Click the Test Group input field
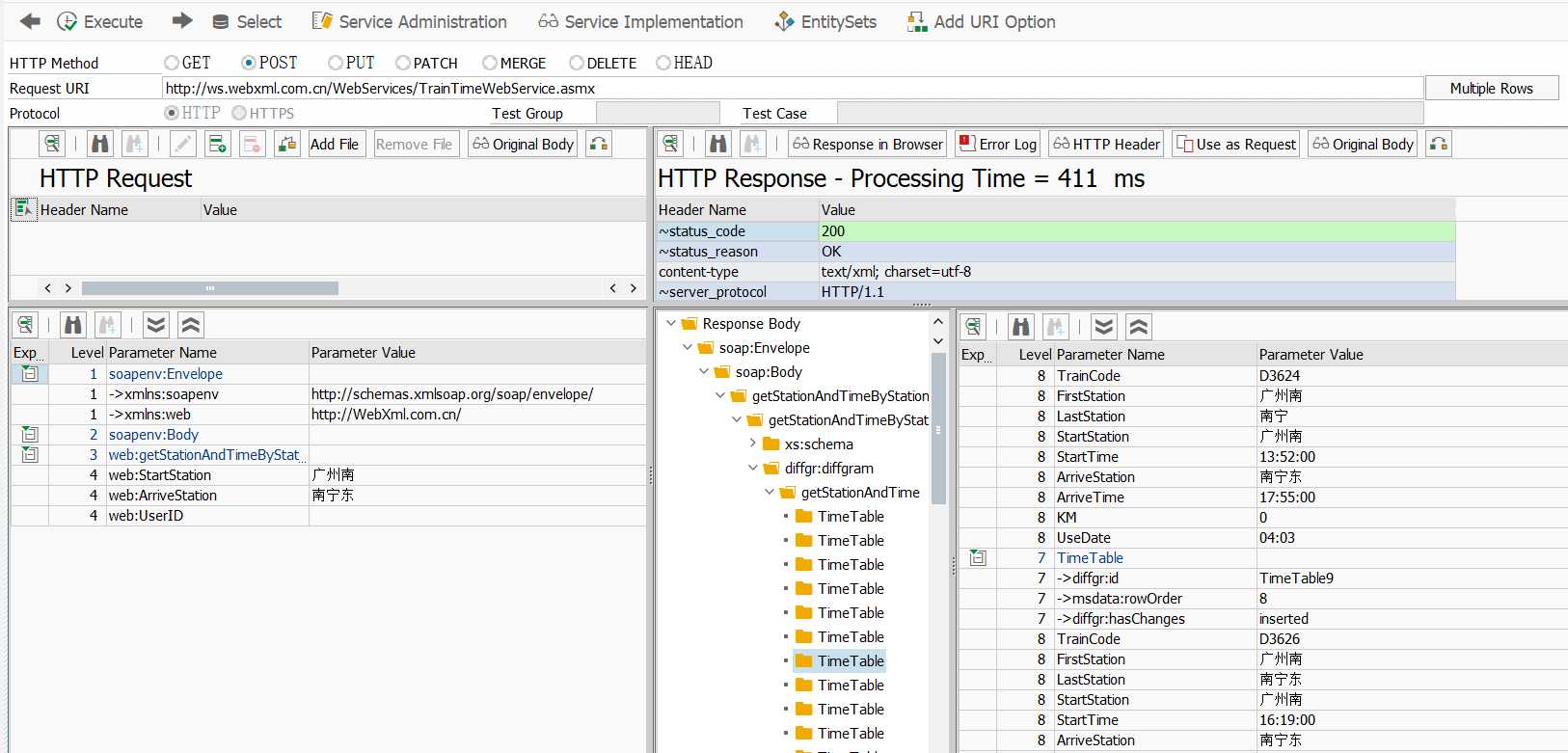 click(658, 113)
